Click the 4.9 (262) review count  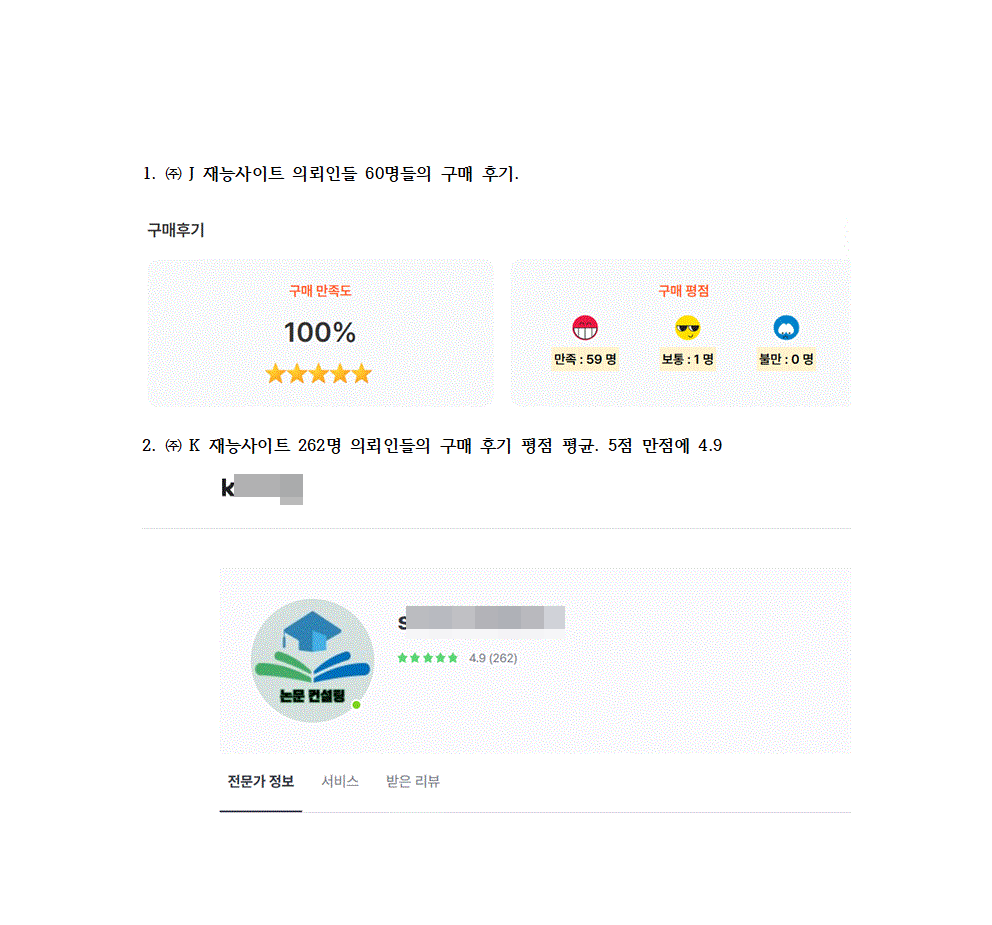[493, 658]
